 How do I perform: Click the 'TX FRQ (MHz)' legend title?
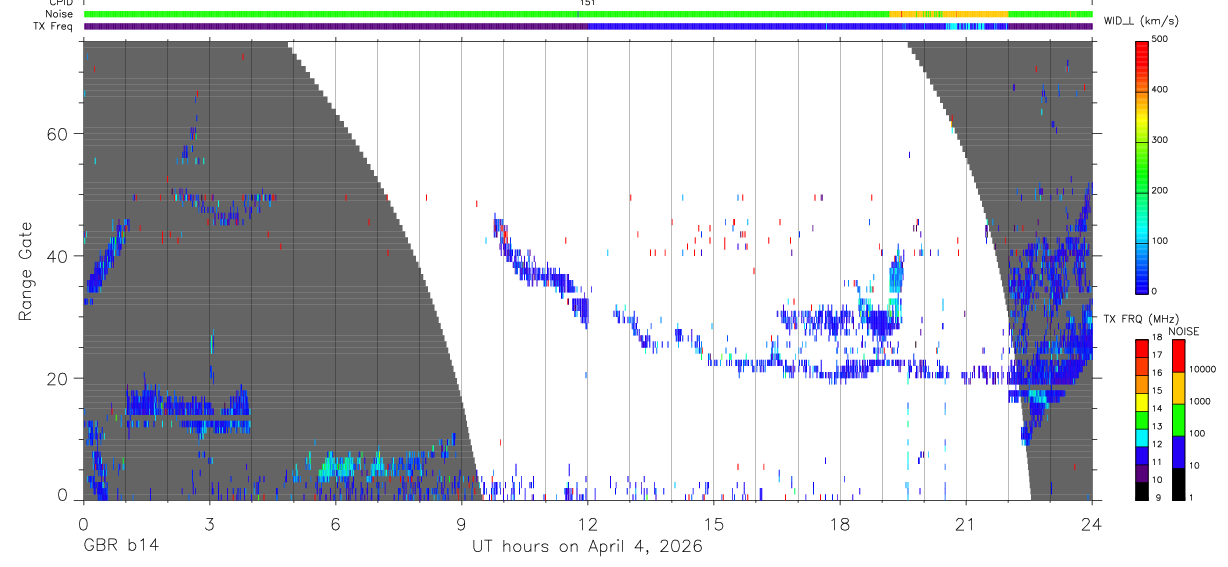pos(1141,319)
